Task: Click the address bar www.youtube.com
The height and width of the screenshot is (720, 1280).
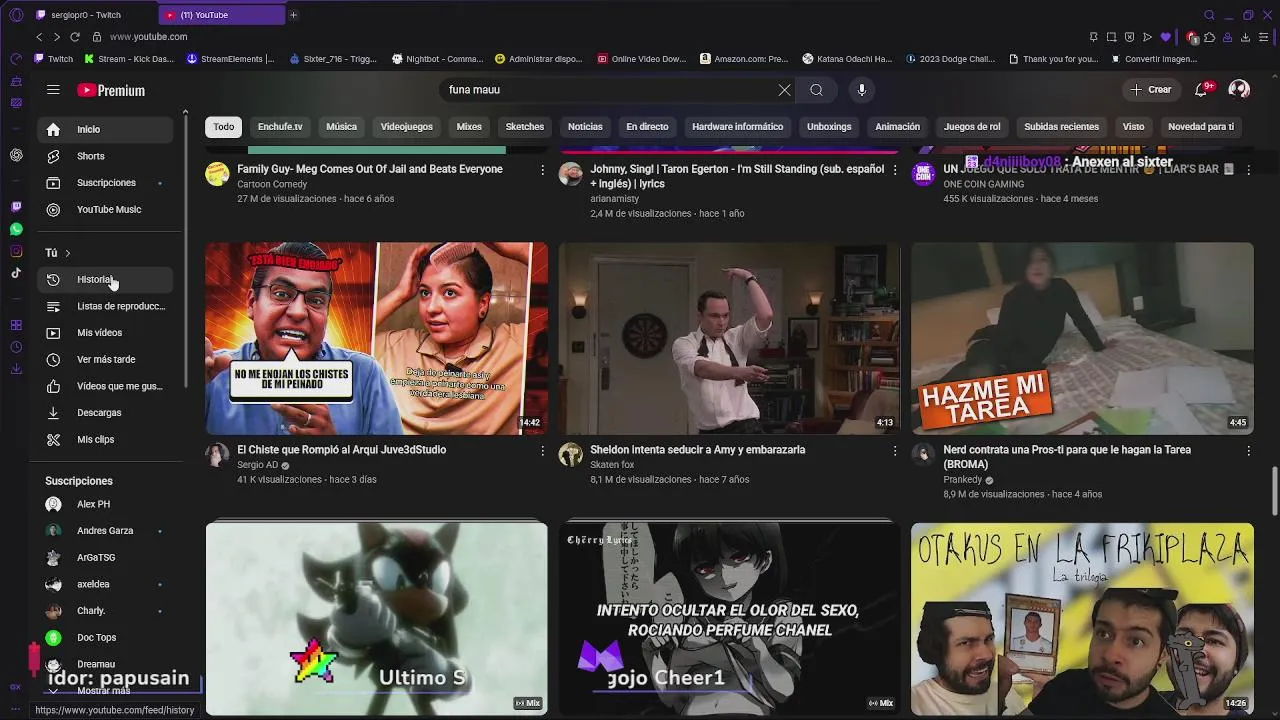Action: point(148,37)
